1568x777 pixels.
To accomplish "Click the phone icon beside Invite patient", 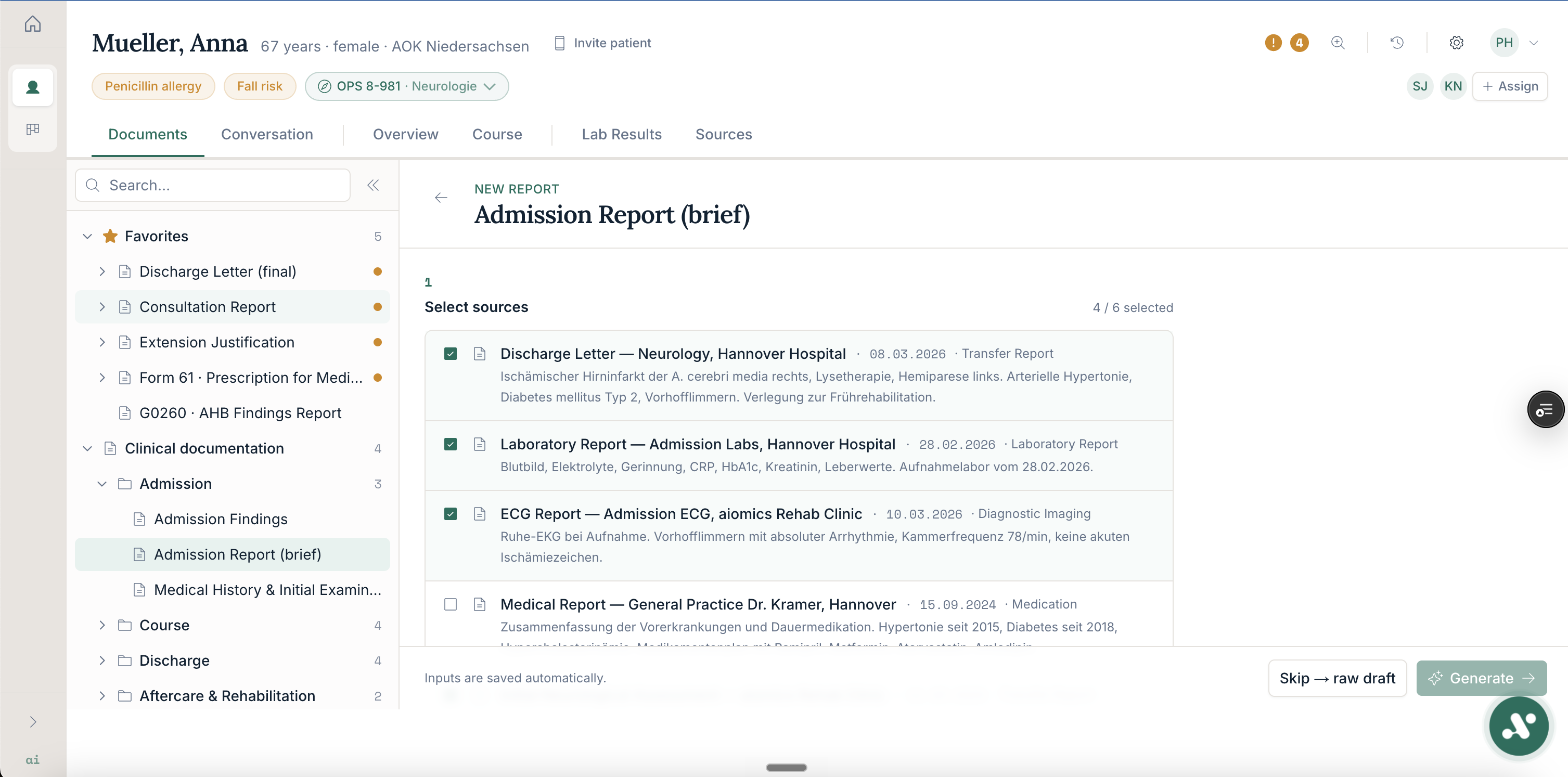I will [x=559, y=43].
